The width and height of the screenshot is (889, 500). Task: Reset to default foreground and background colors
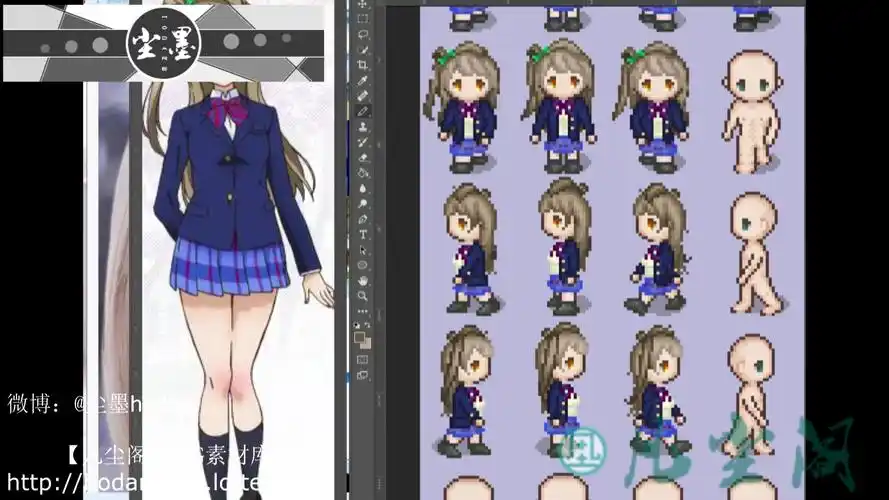click(x=357, y=325)
